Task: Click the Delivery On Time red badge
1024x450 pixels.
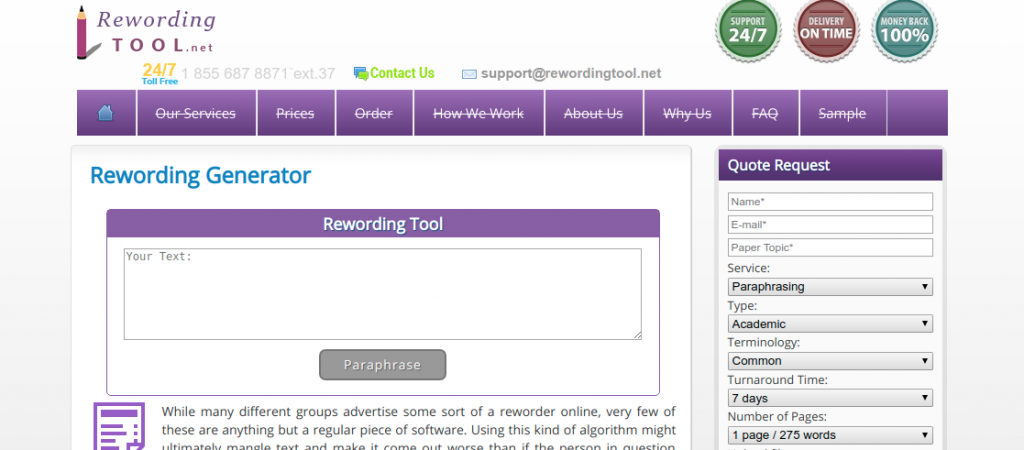Action: [x=826, y=31]
